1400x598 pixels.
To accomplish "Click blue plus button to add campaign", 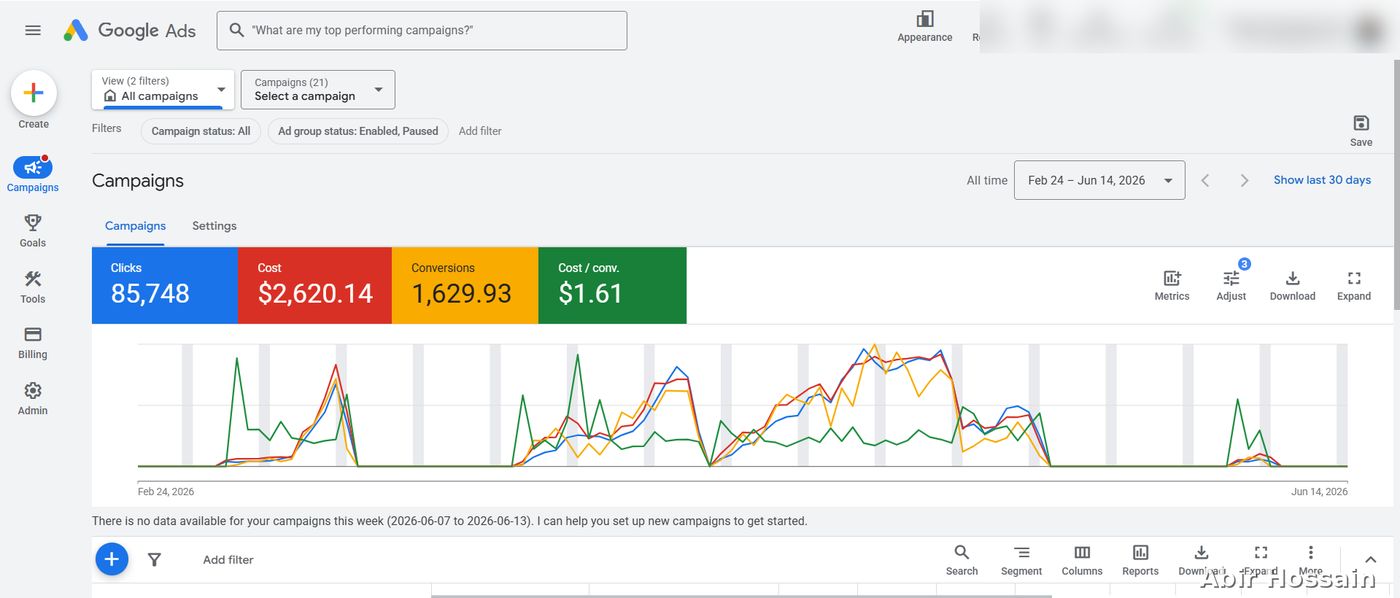I will tap(112, 559).
